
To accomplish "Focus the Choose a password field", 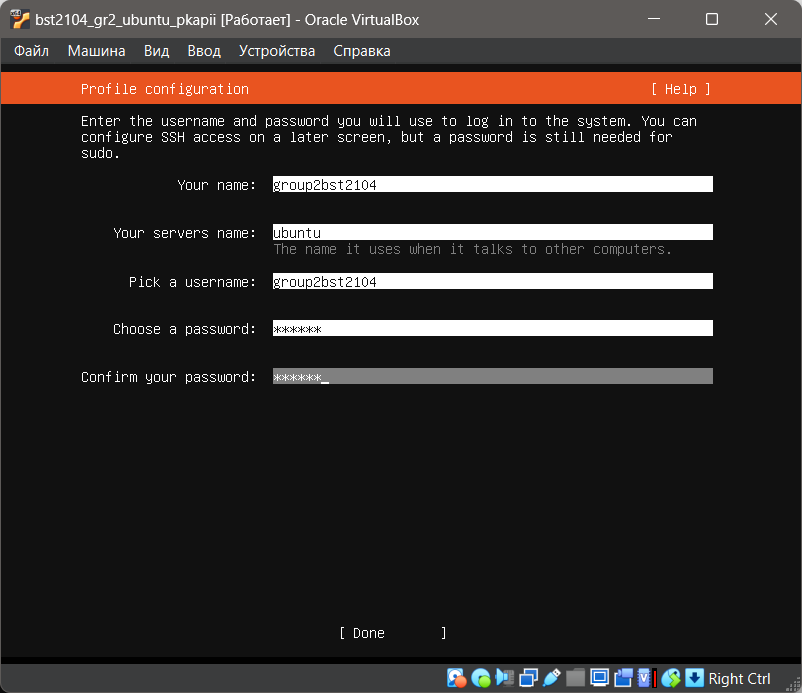I will coord(493,328).
